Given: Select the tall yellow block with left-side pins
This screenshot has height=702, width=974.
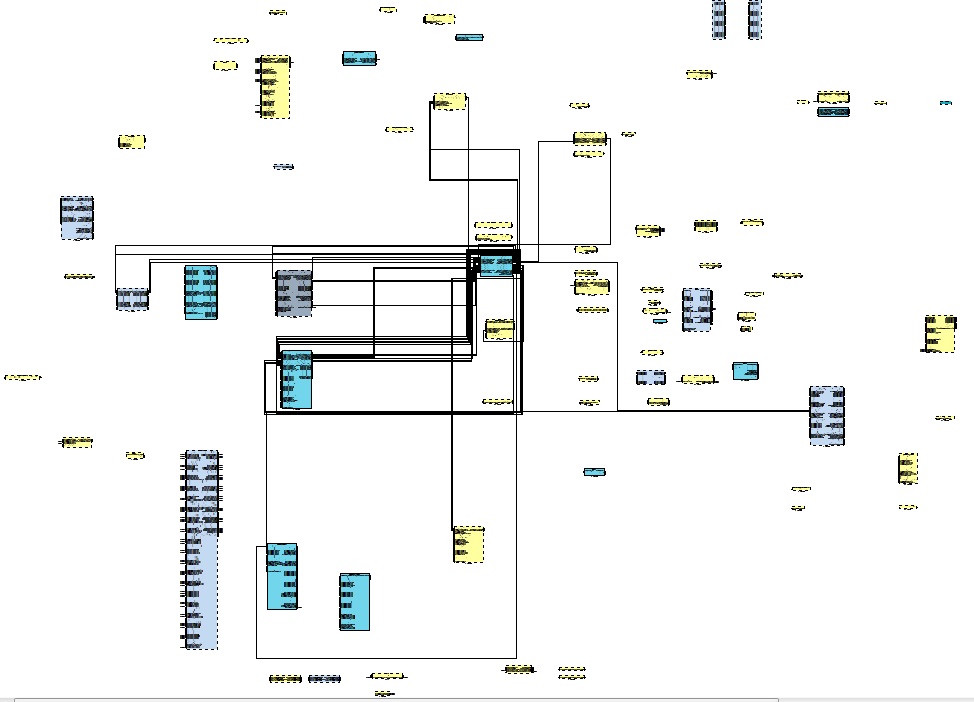Looking at the screenshot, I should pyautogui.click(x=274, y=87).
